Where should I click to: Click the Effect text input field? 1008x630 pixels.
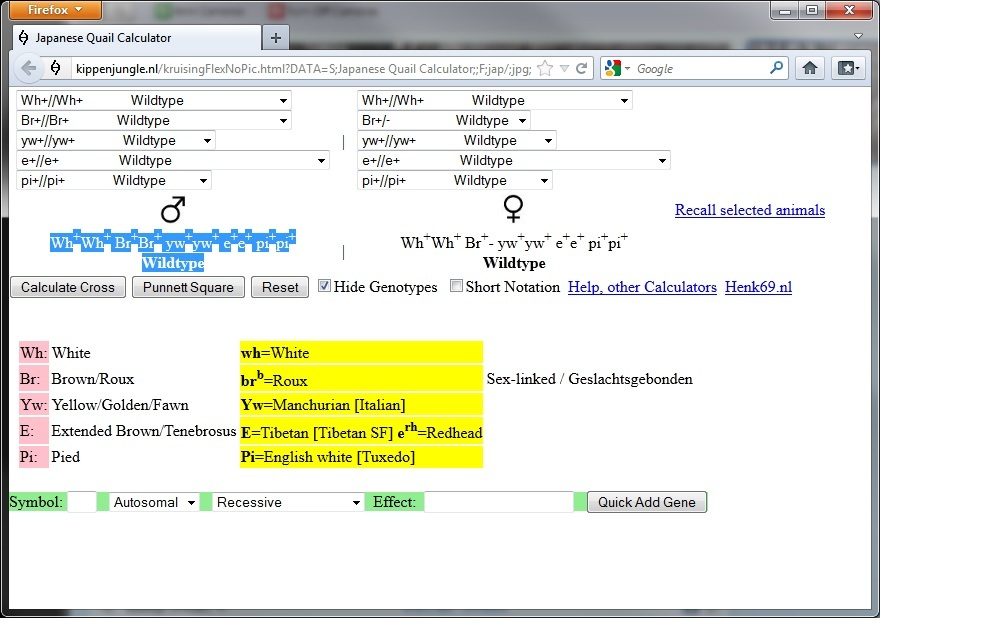click(x=499, y=502)
